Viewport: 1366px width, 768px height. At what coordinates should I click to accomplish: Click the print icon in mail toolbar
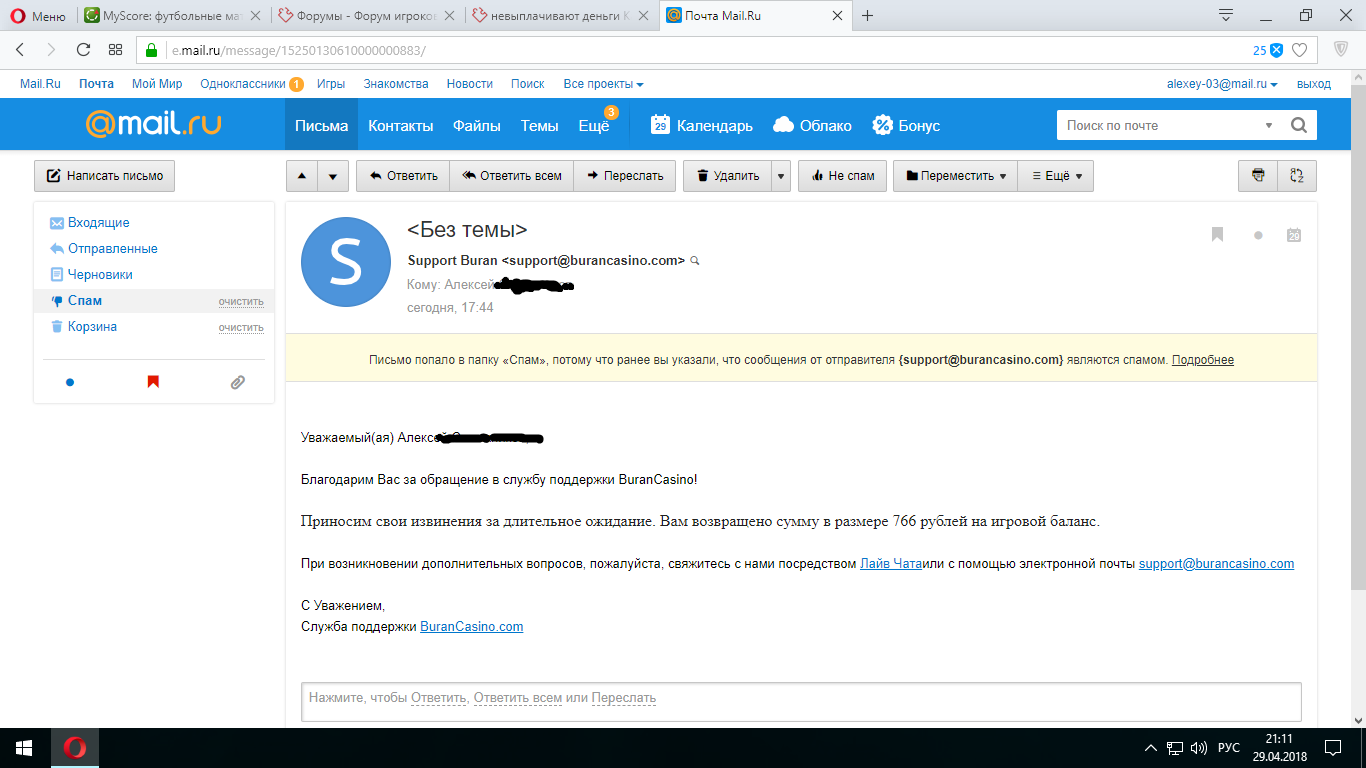pyautogui.click(x=1258, y=176)
